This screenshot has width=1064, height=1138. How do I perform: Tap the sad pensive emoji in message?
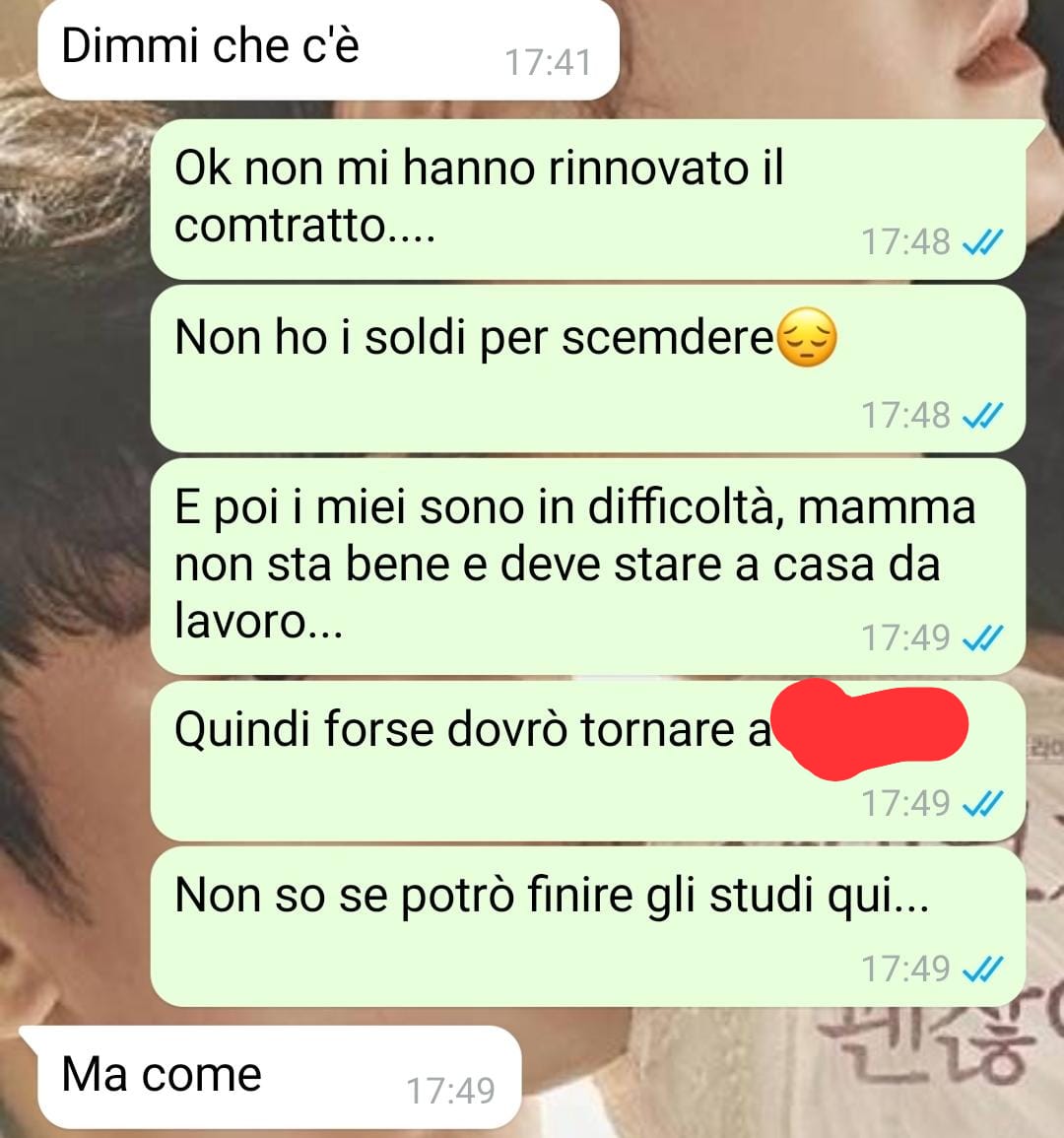[806, 338]
